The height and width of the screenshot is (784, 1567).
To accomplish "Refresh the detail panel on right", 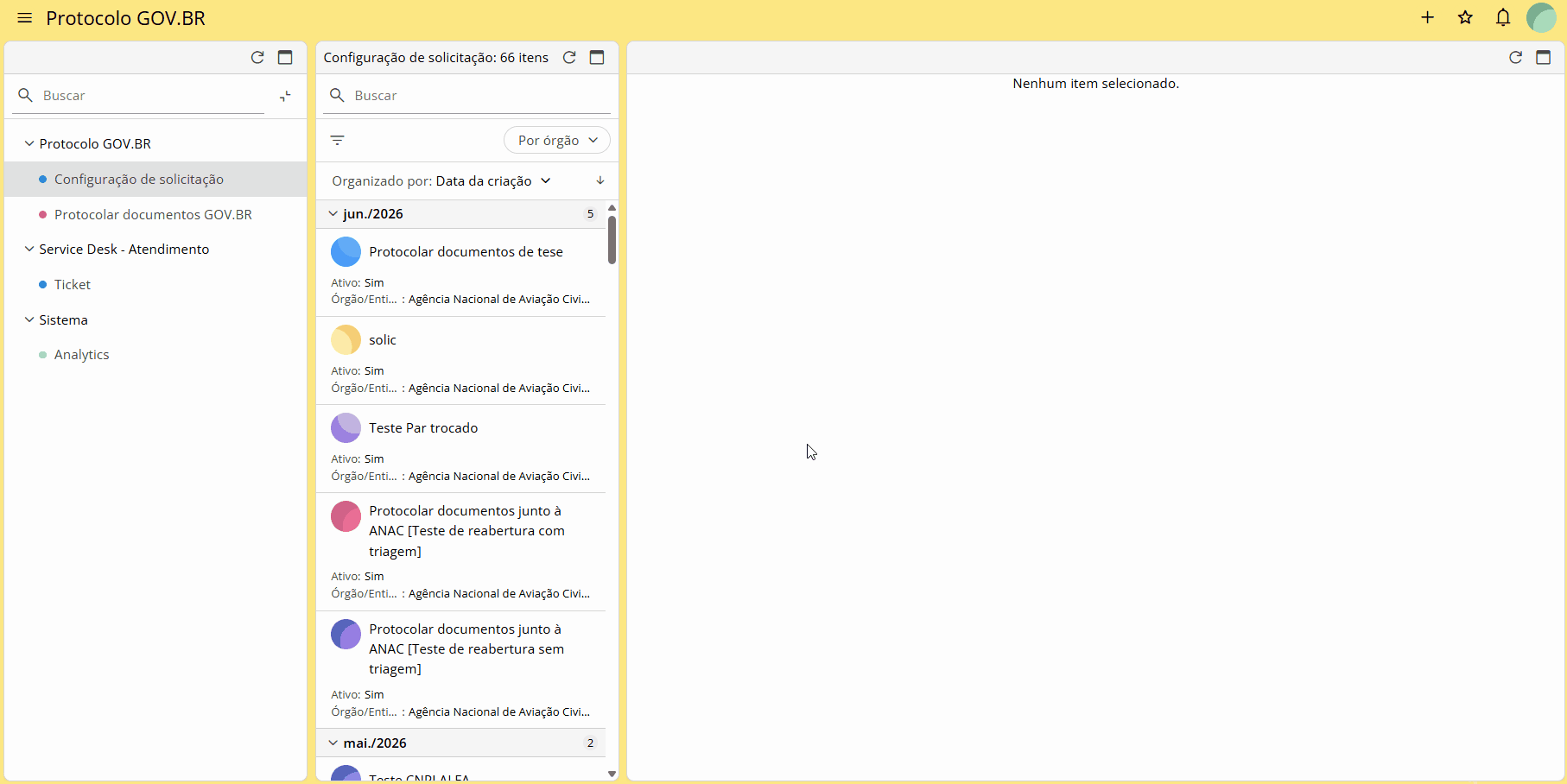I will (1515, 57).
